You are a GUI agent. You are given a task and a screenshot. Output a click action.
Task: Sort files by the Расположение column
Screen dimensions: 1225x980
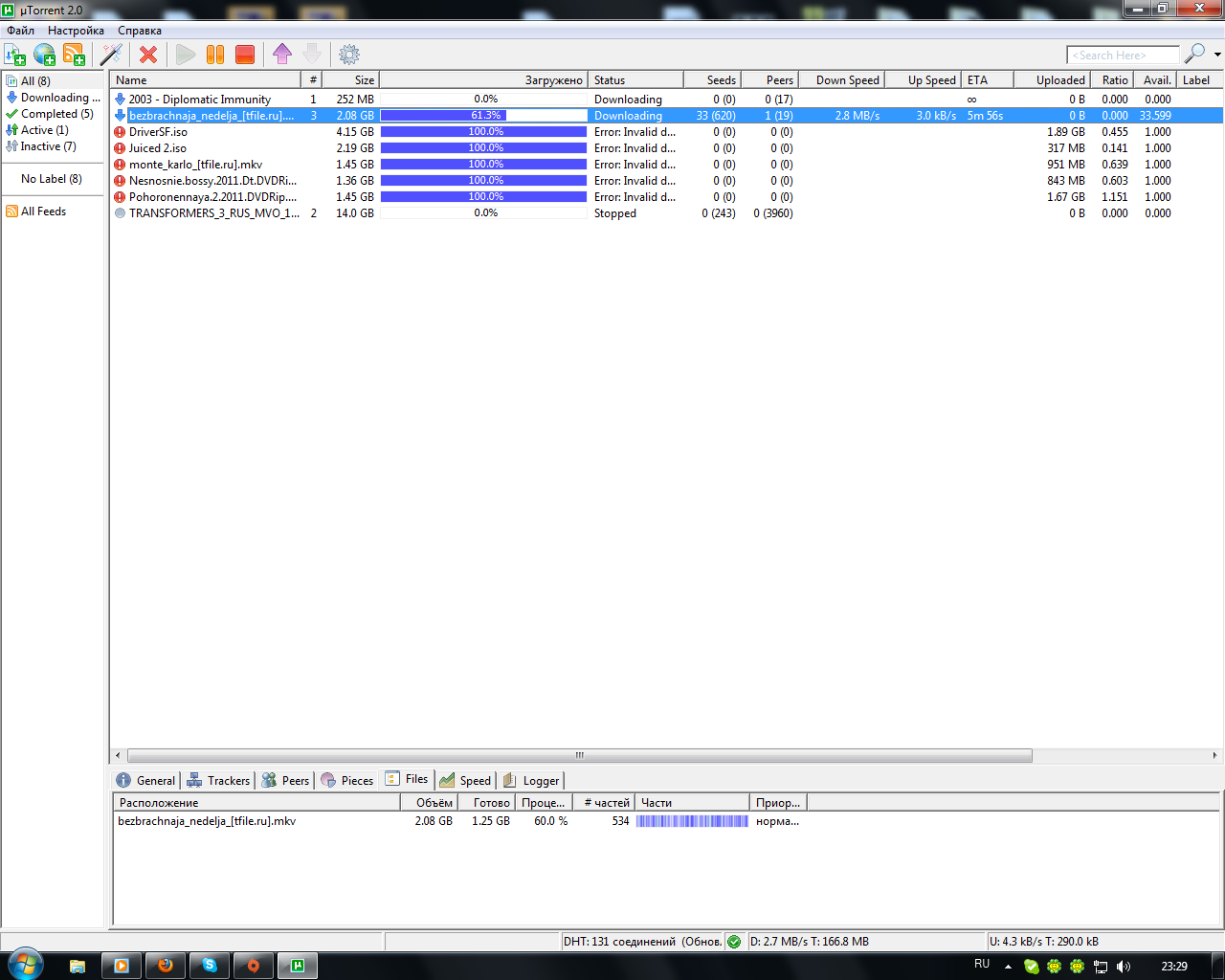(x=256, y=803)
